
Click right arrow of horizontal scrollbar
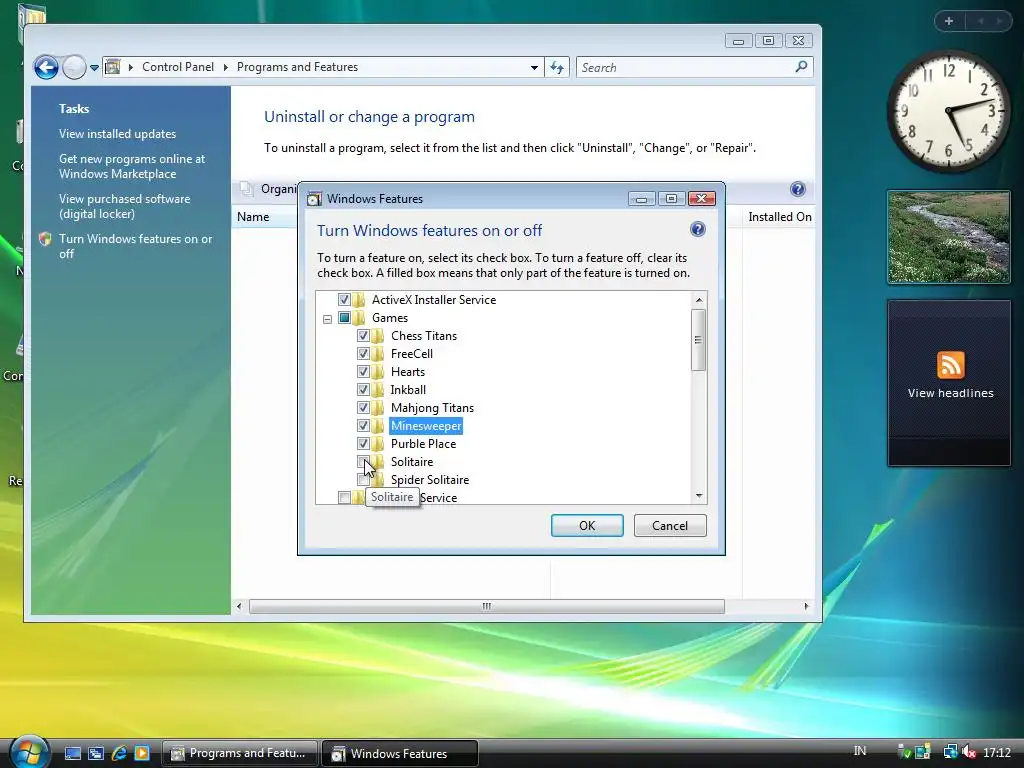click(806, 606)
